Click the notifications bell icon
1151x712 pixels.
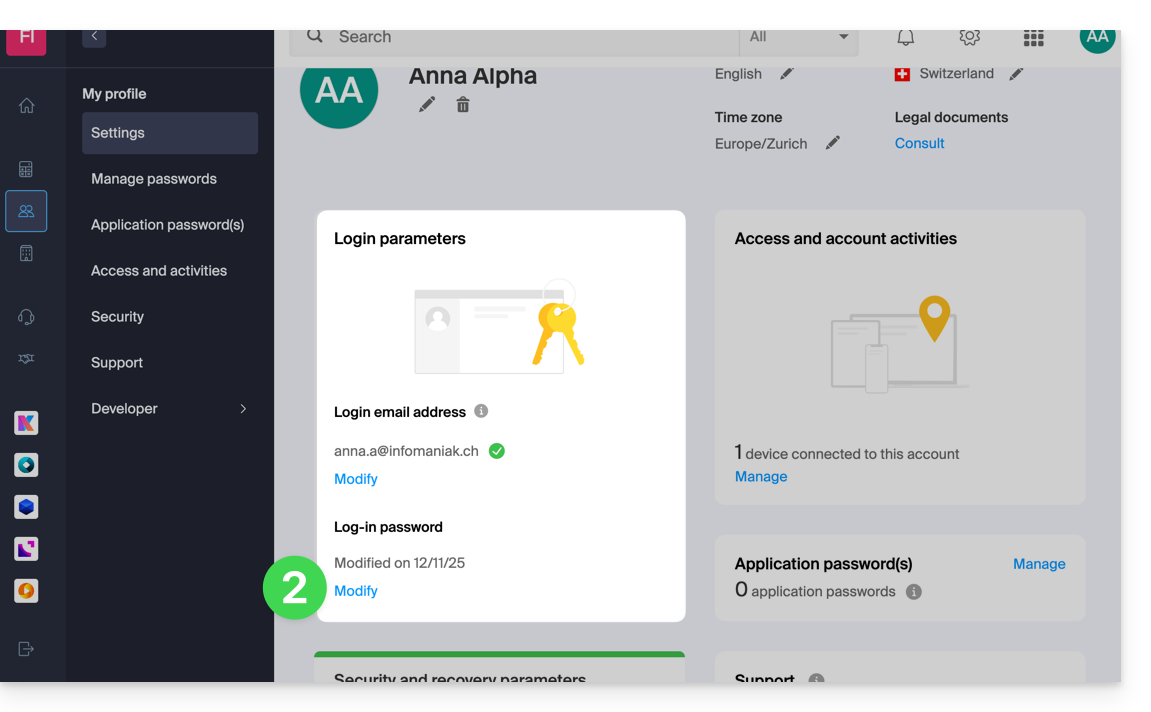click(905, 37)
